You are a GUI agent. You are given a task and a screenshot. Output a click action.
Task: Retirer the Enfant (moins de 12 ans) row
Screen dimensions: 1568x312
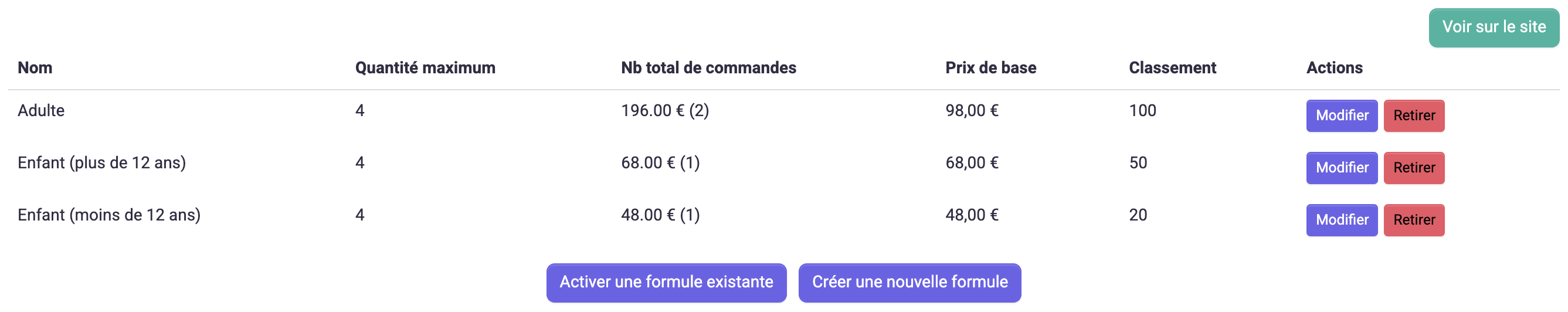tap(1413, 220)
